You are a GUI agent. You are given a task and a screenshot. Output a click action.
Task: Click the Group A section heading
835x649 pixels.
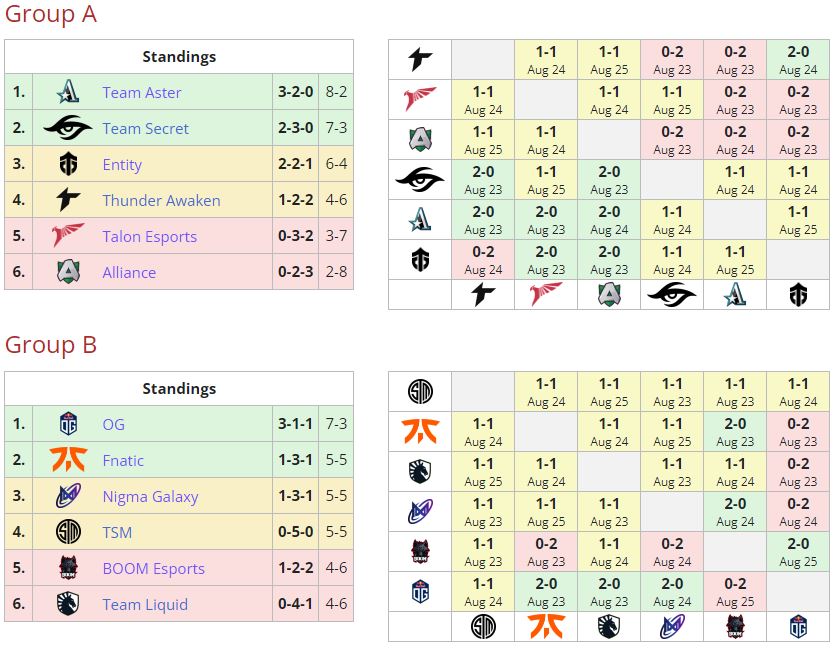tap(51, 14)
